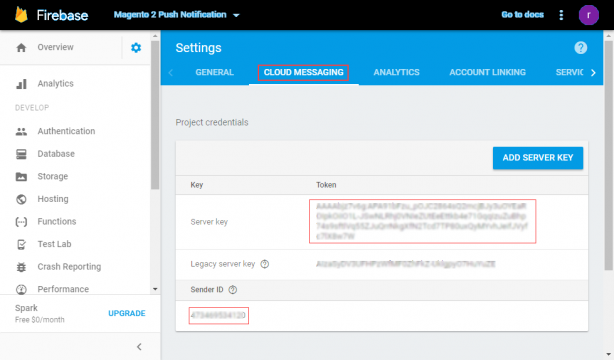Image resolution: width=614 pixels, height=360 pixels.
Task: Open the three-dot overflow menu
Action: point(561,15)
